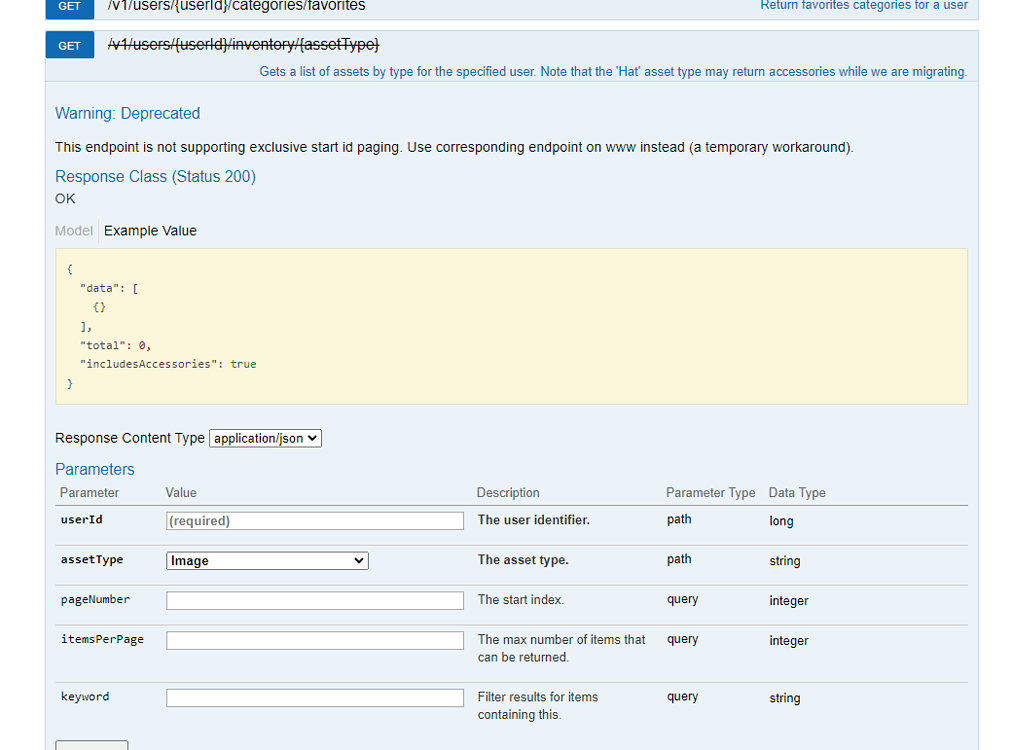Image resolution: width=1012 pixels, height=750 pixels.
Task: Click the Try it out button below parameters
Action: coord(91,746)
